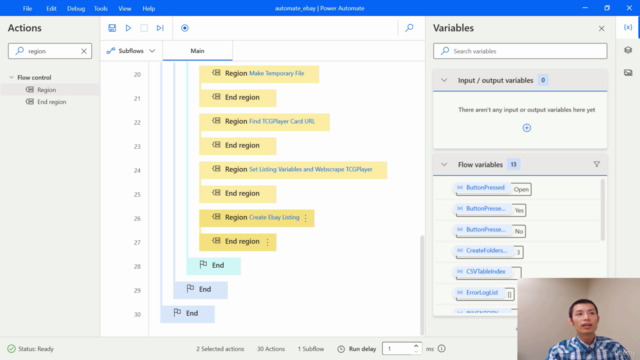This screenshot has height=360, width=640.
Task: Collapse the Input / output variables section
Action: (444, 80)
